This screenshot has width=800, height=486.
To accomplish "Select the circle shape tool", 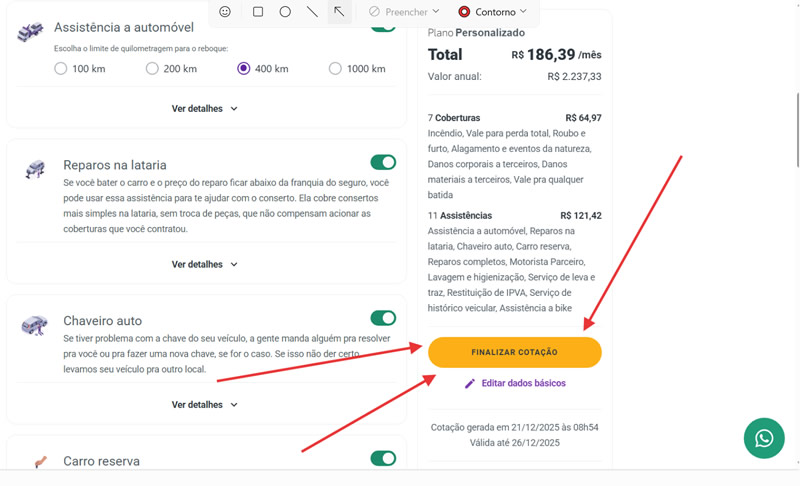I will 285,11.
